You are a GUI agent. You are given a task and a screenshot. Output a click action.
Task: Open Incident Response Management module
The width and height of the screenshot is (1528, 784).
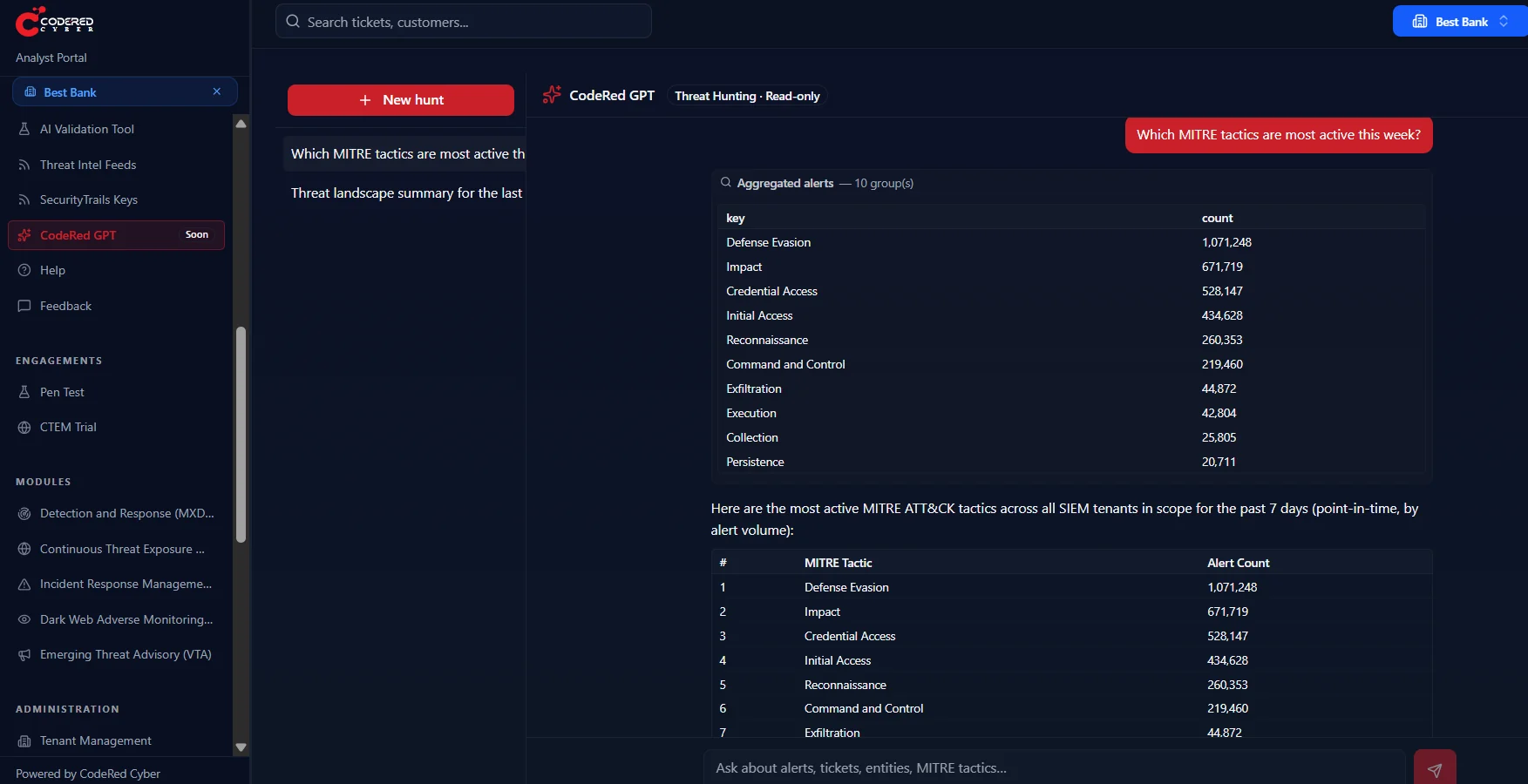[126, 584]
